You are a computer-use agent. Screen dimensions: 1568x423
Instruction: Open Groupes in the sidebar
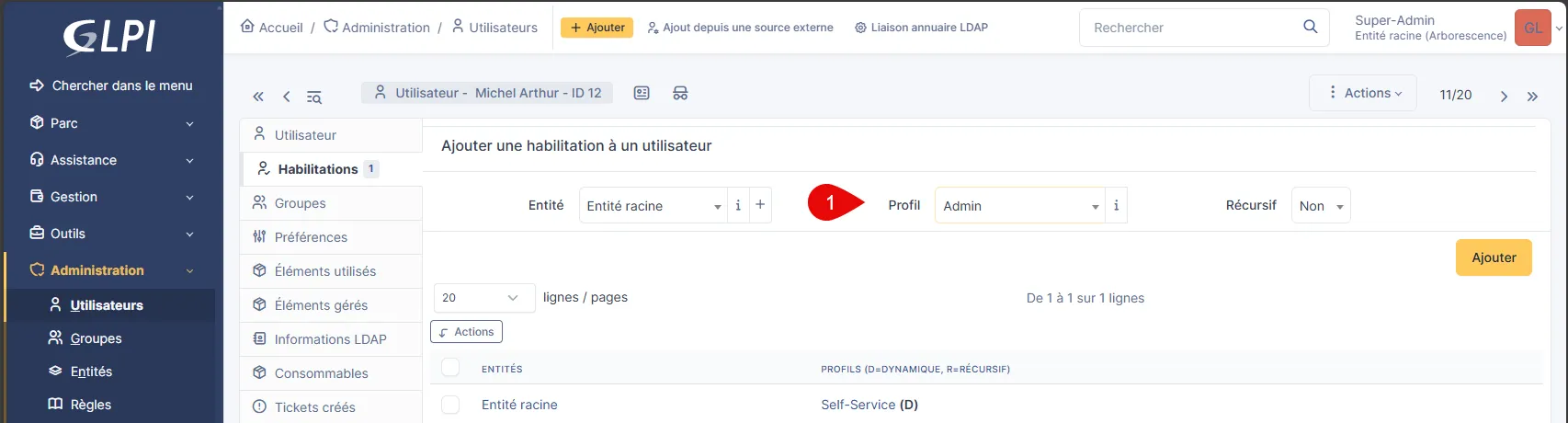(x=110, y=338)
